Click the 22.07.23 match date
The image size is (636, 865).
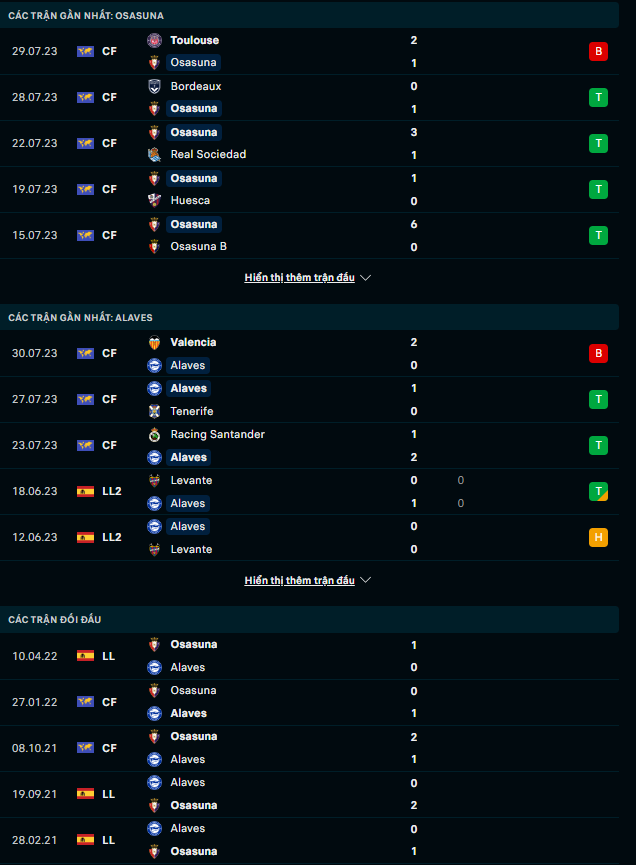tap(35, 143)
